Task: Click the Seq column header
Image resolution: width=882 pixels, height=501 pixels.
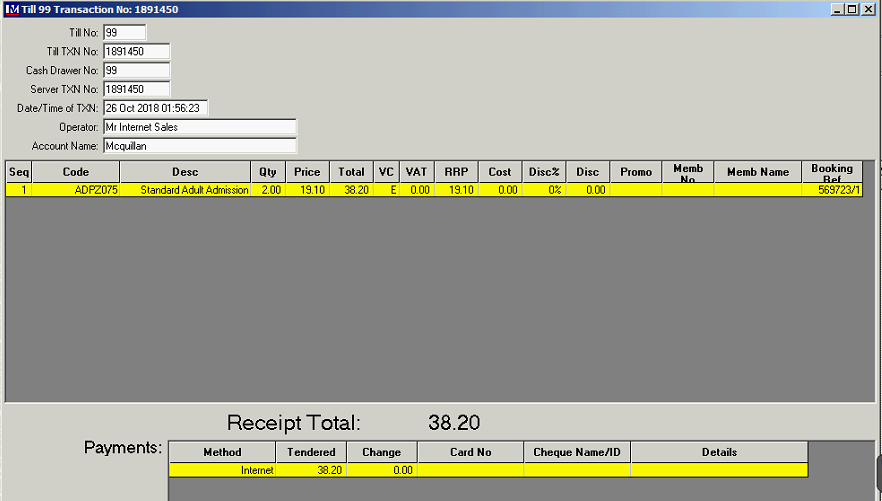Action: click(19, 172)
